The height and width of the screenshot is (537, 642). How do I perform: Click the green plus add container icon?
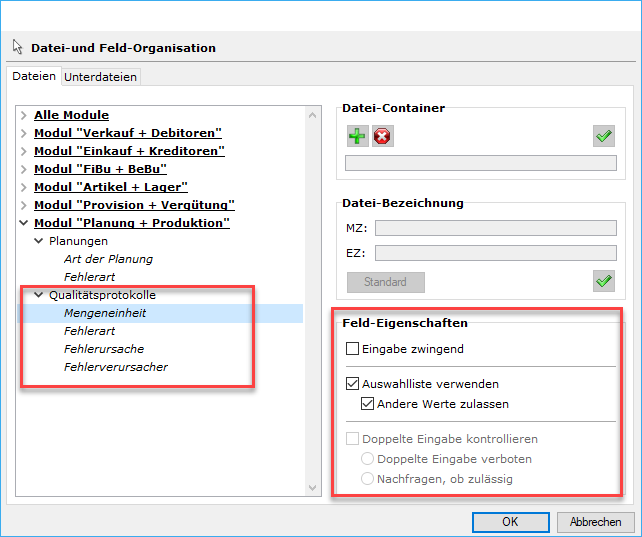[358, 136]
